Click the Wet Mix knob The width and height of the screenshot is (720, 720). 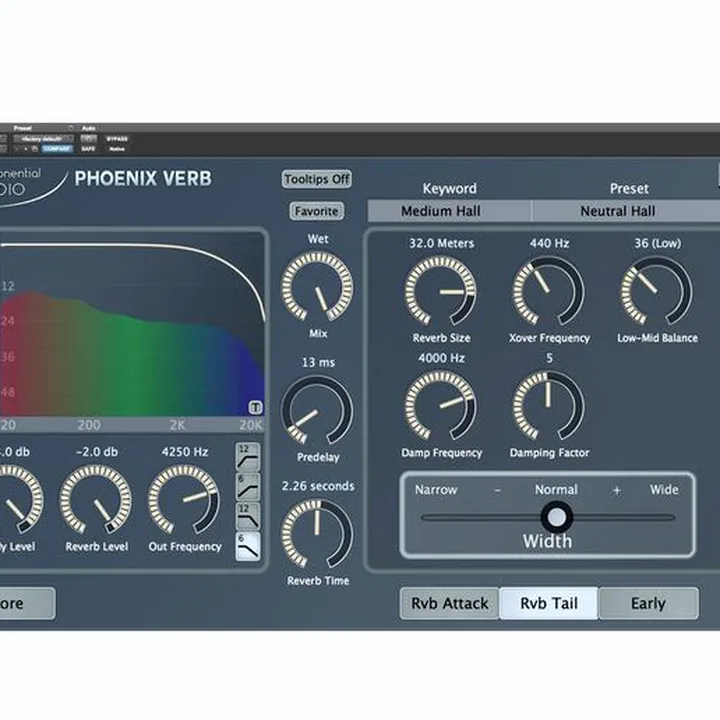pos(317,287)
